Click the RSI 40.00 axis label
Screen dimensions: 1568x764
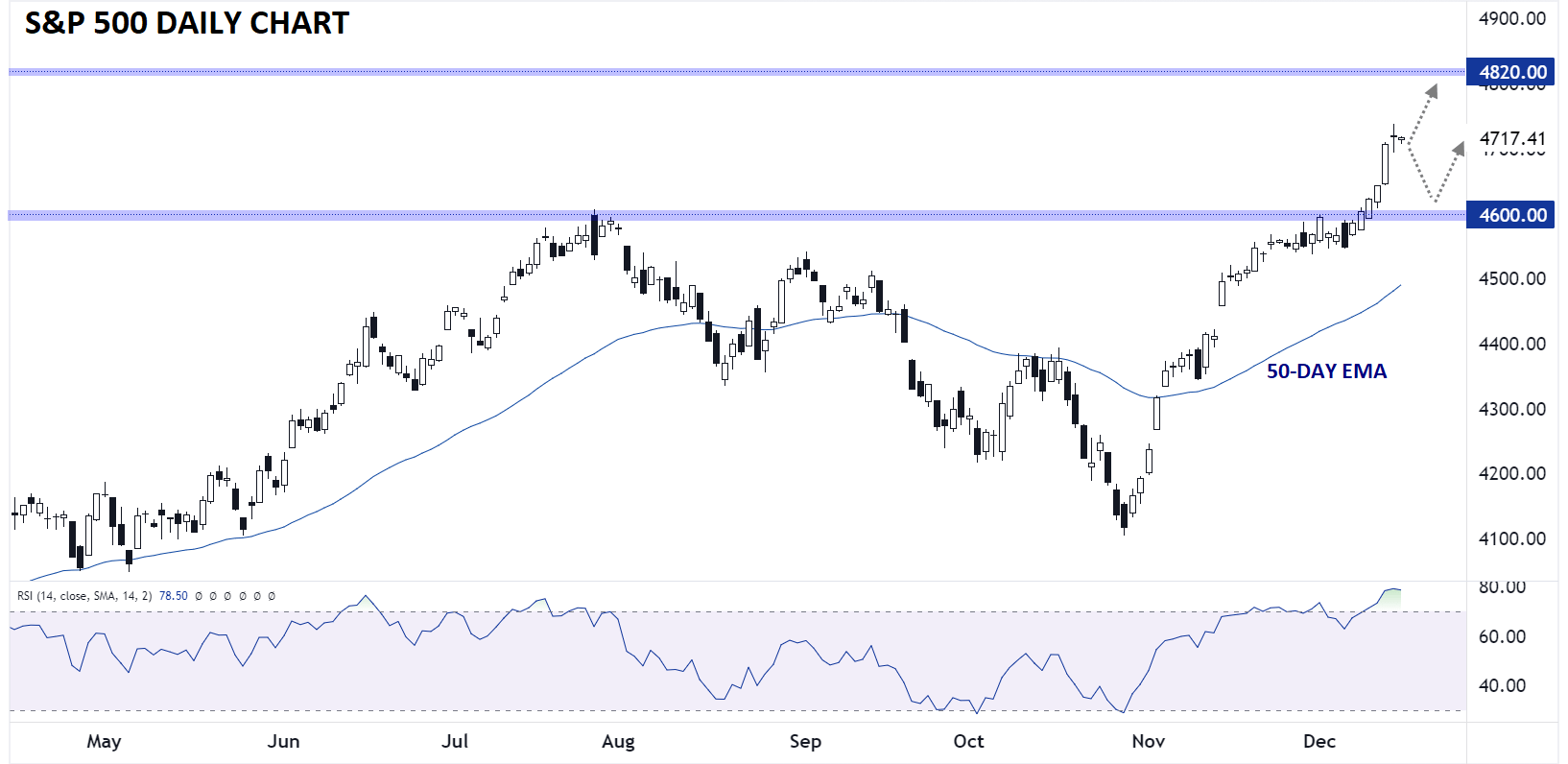[x=1502, y=685]
